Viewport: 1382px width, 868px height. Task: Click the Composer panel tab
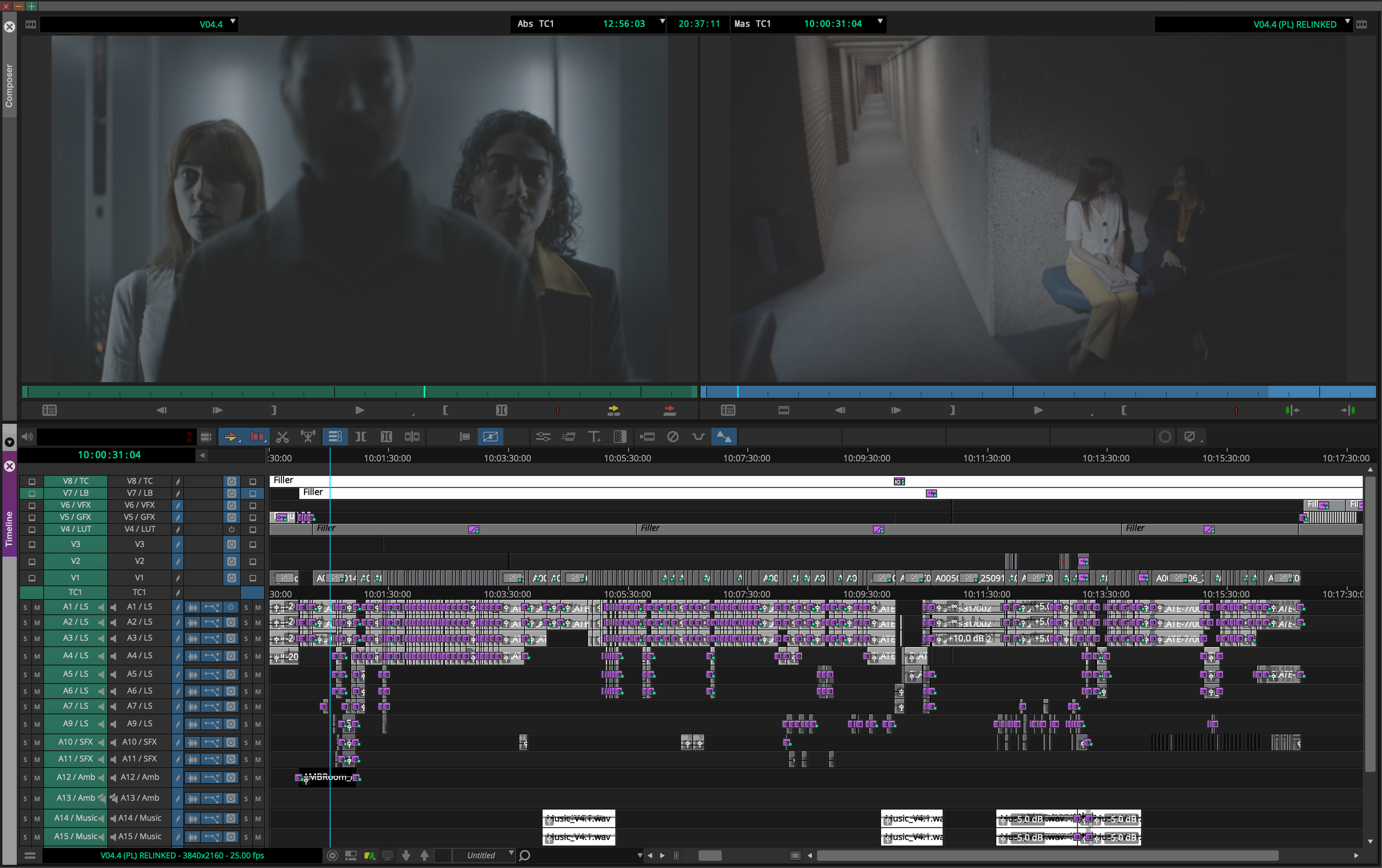pyautogui.click(x=9, y=86)
